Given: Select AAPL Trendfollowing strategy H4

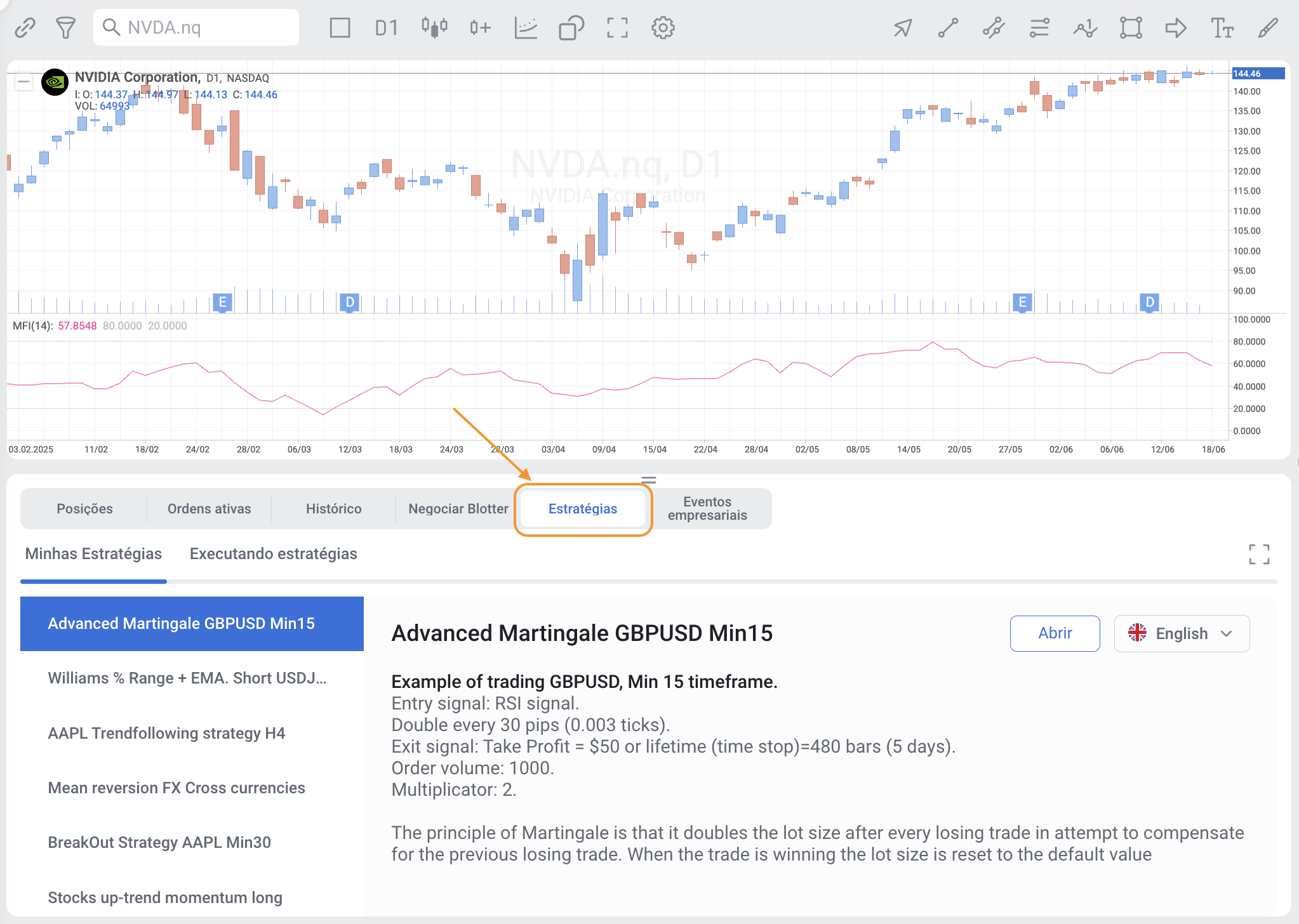Looking at the screenshot, I should click(x=166, y=733).
